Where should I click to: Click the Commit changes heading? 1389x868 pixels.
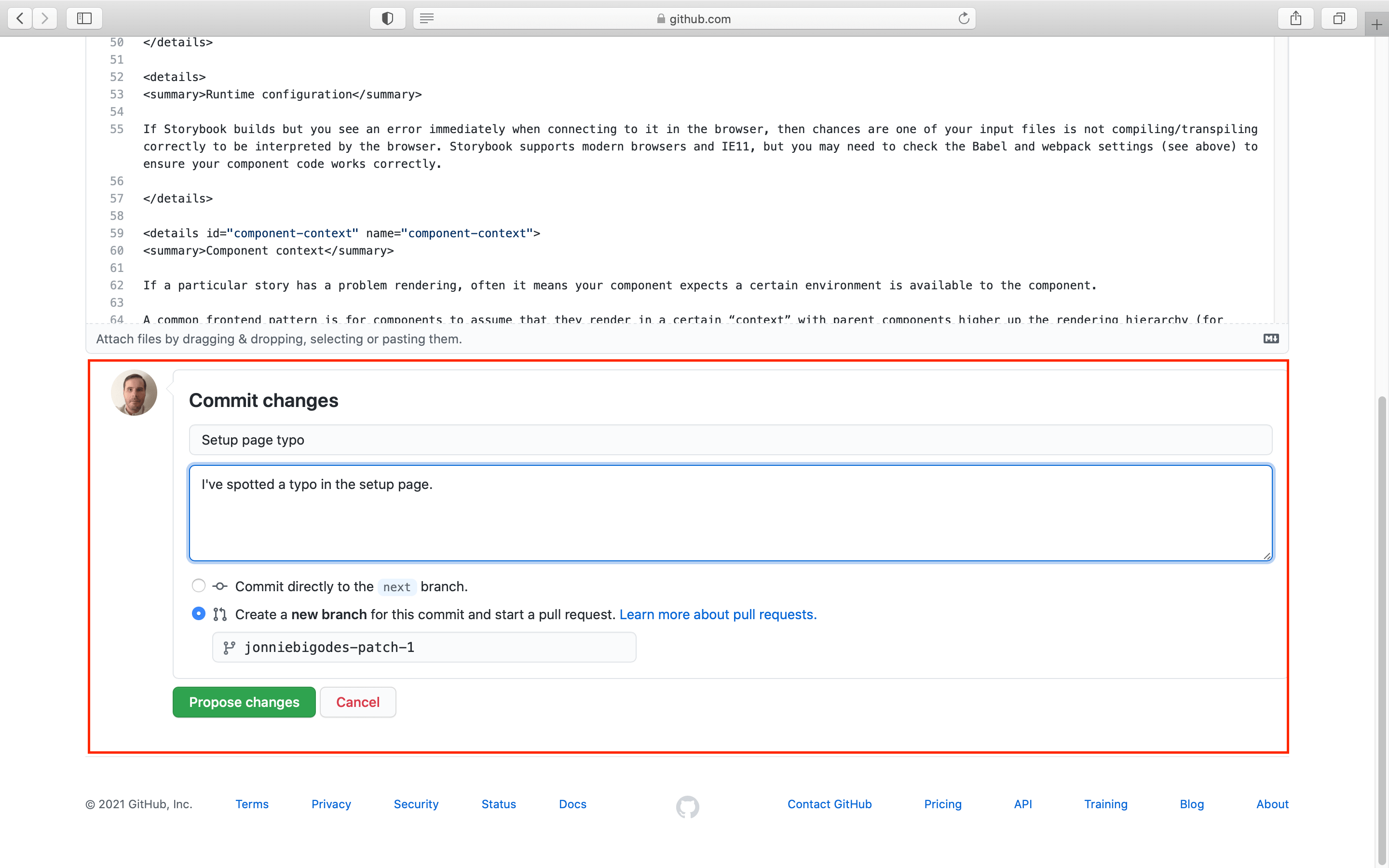263,400
